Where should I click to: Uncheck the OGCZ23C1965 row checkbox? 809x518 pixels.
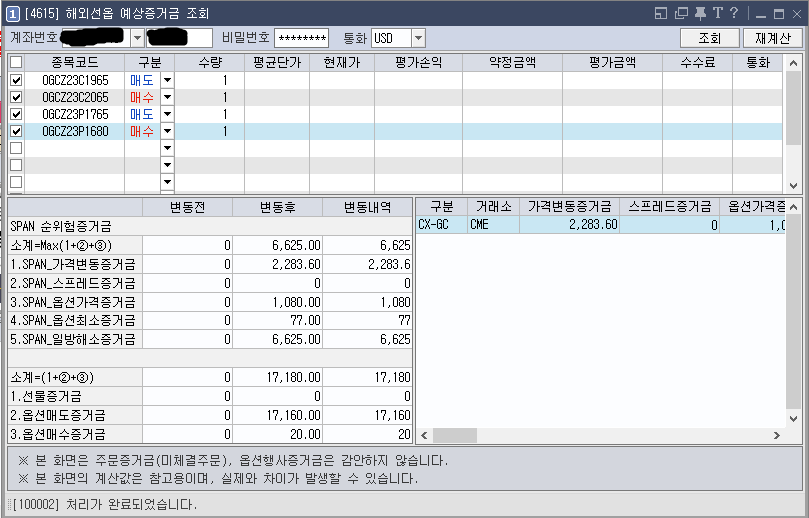(16, 80)
